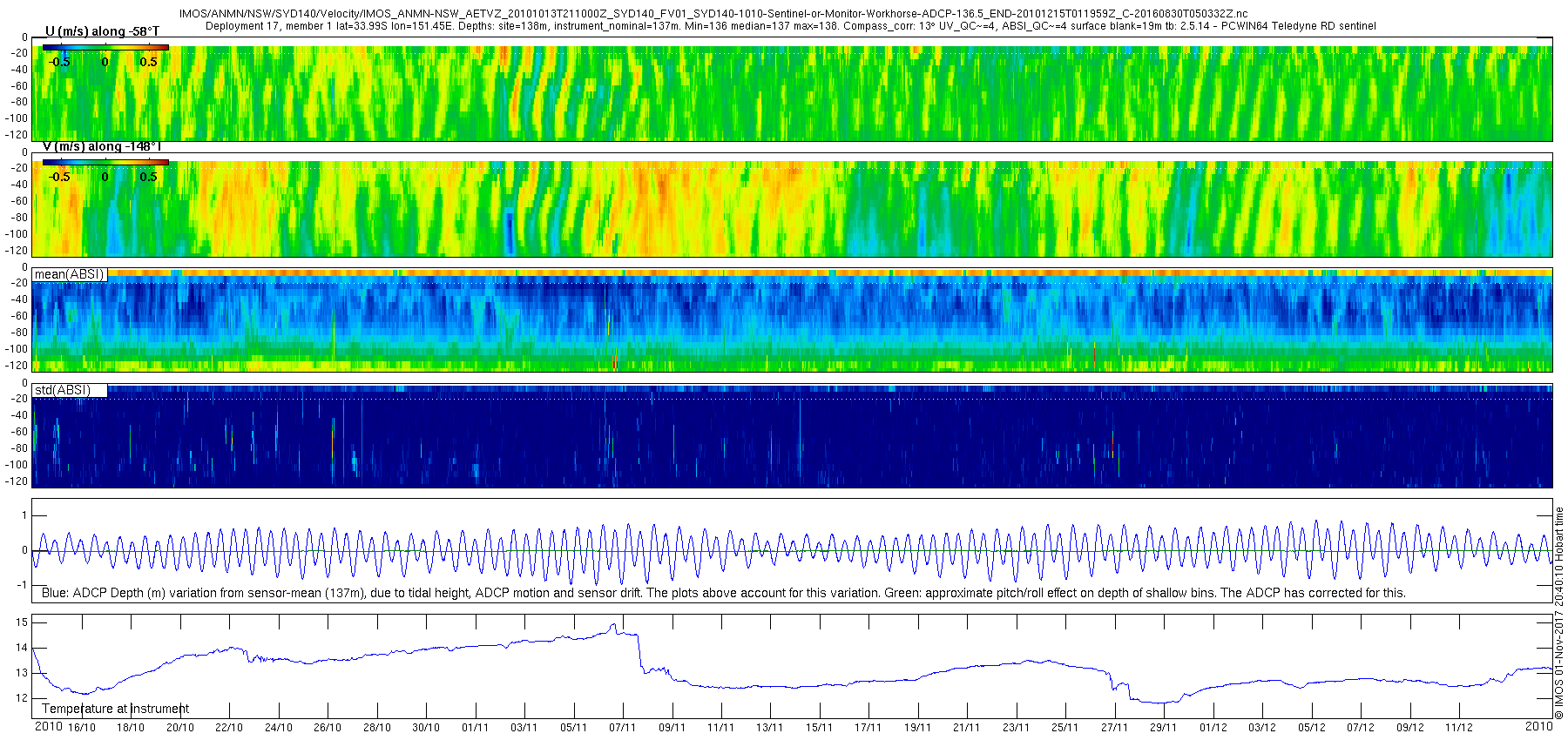This screenshot has height=740, width=1568.
Task: Click the V velocity colorbar
Action: click(x=105, y=163)
